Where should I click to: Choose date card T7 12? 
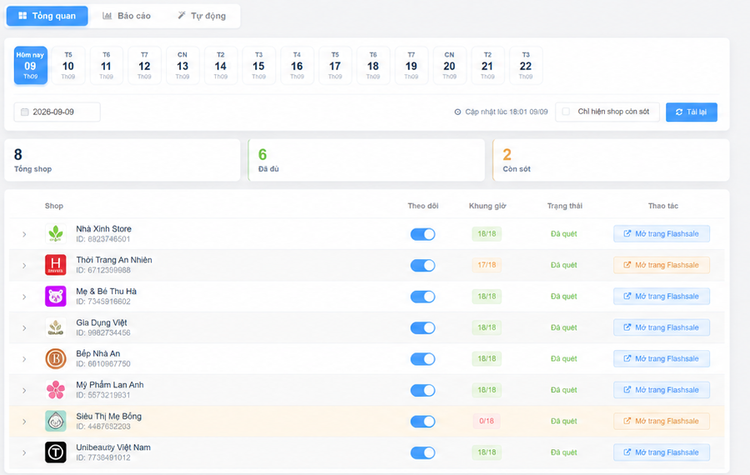point(144,66)
